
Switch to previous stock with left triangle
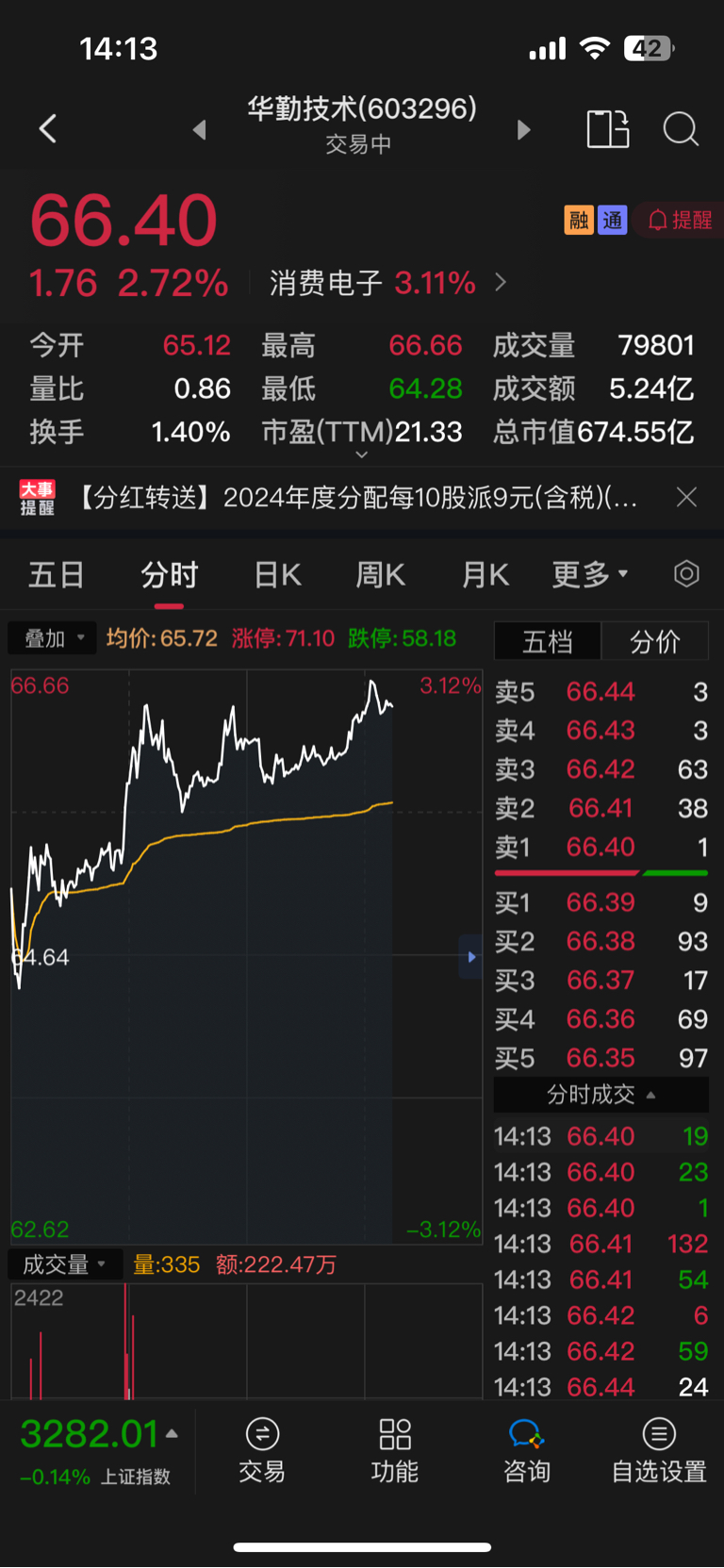pyautogui.click(x=199, y=129)
